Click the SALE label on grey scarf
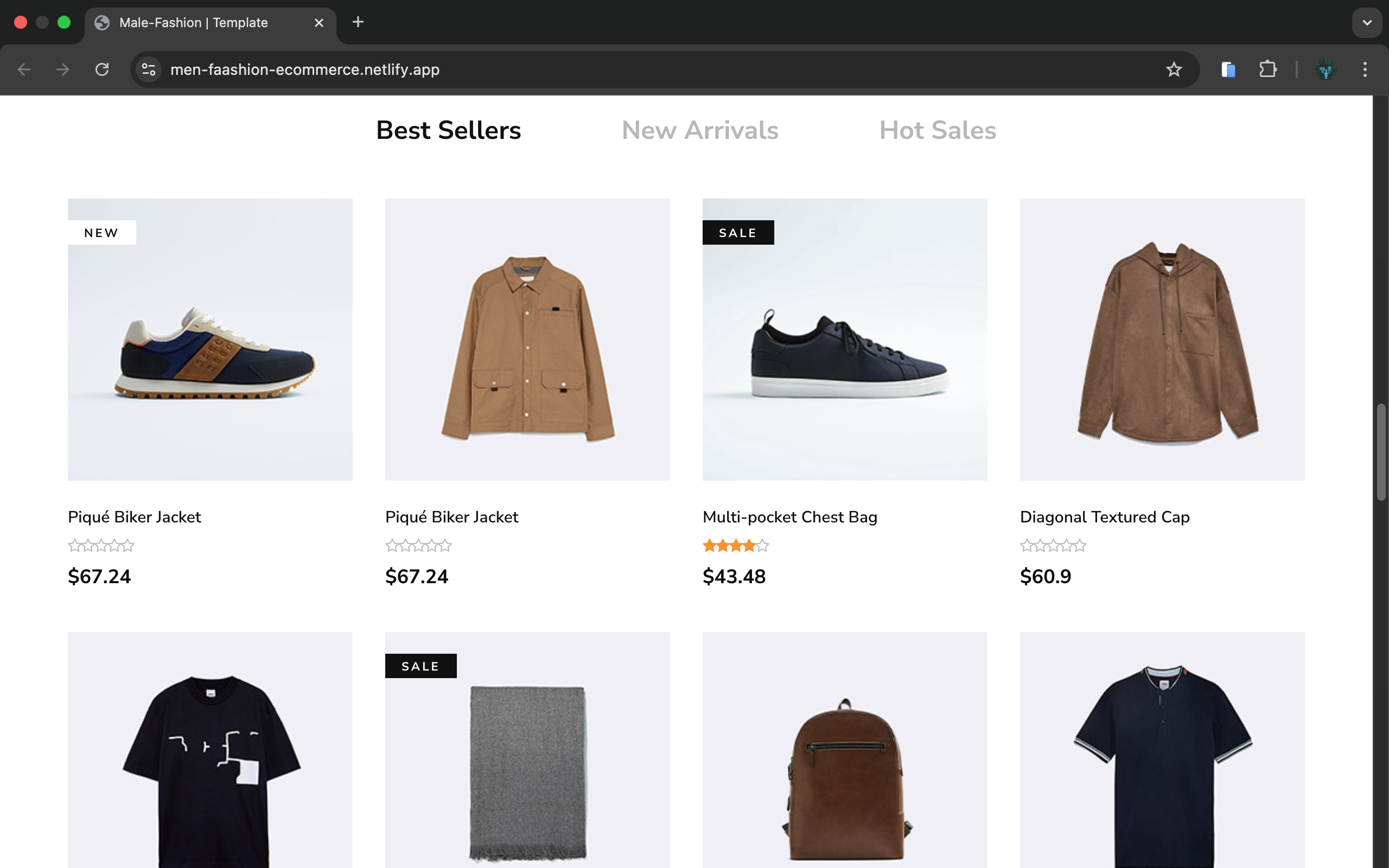 (x=420, y=666)
